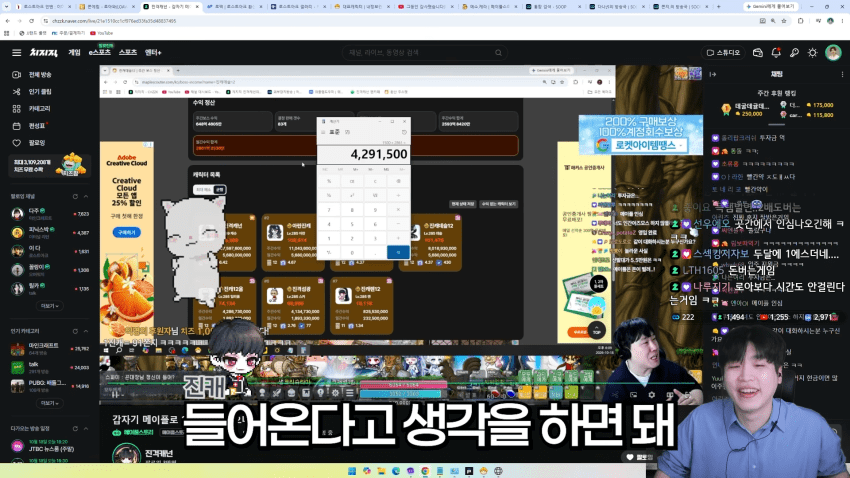Open the profile avatar menu
850x478 pixels.
[x=833, y=53]
